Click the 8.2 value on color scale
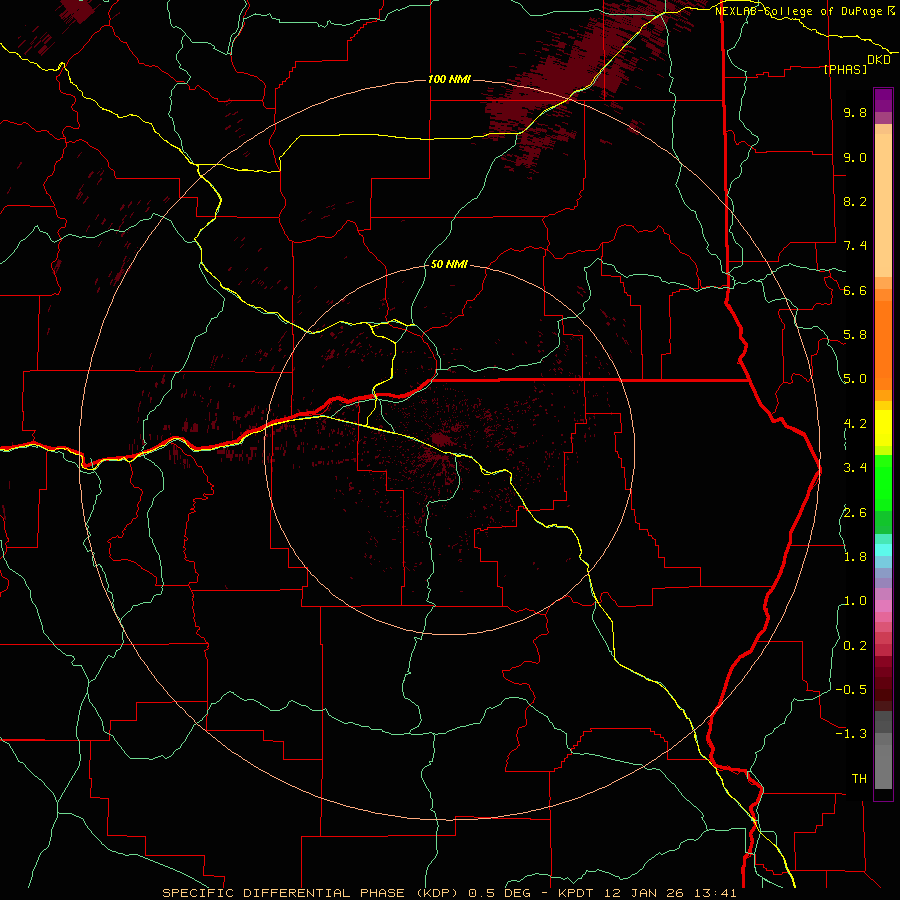This screenshot has height=900, width=900. pyautogui.click(x=855, y=201)
